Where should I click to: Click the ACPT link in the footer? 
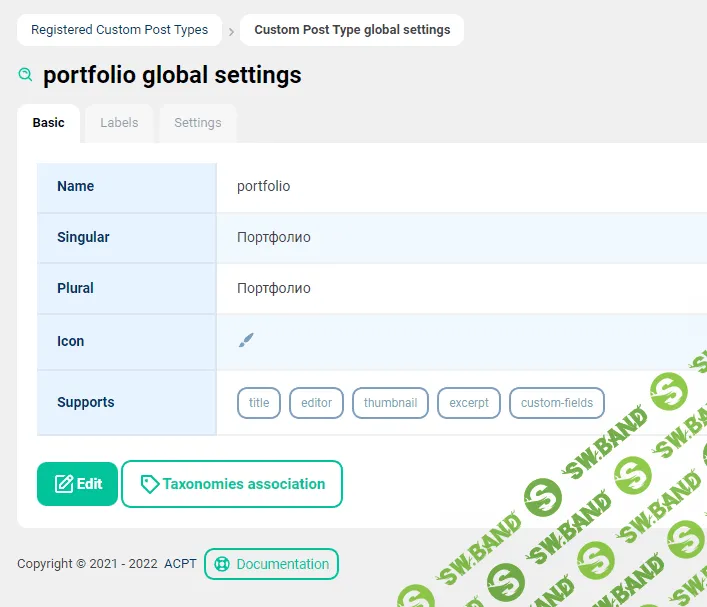point(180,564)
